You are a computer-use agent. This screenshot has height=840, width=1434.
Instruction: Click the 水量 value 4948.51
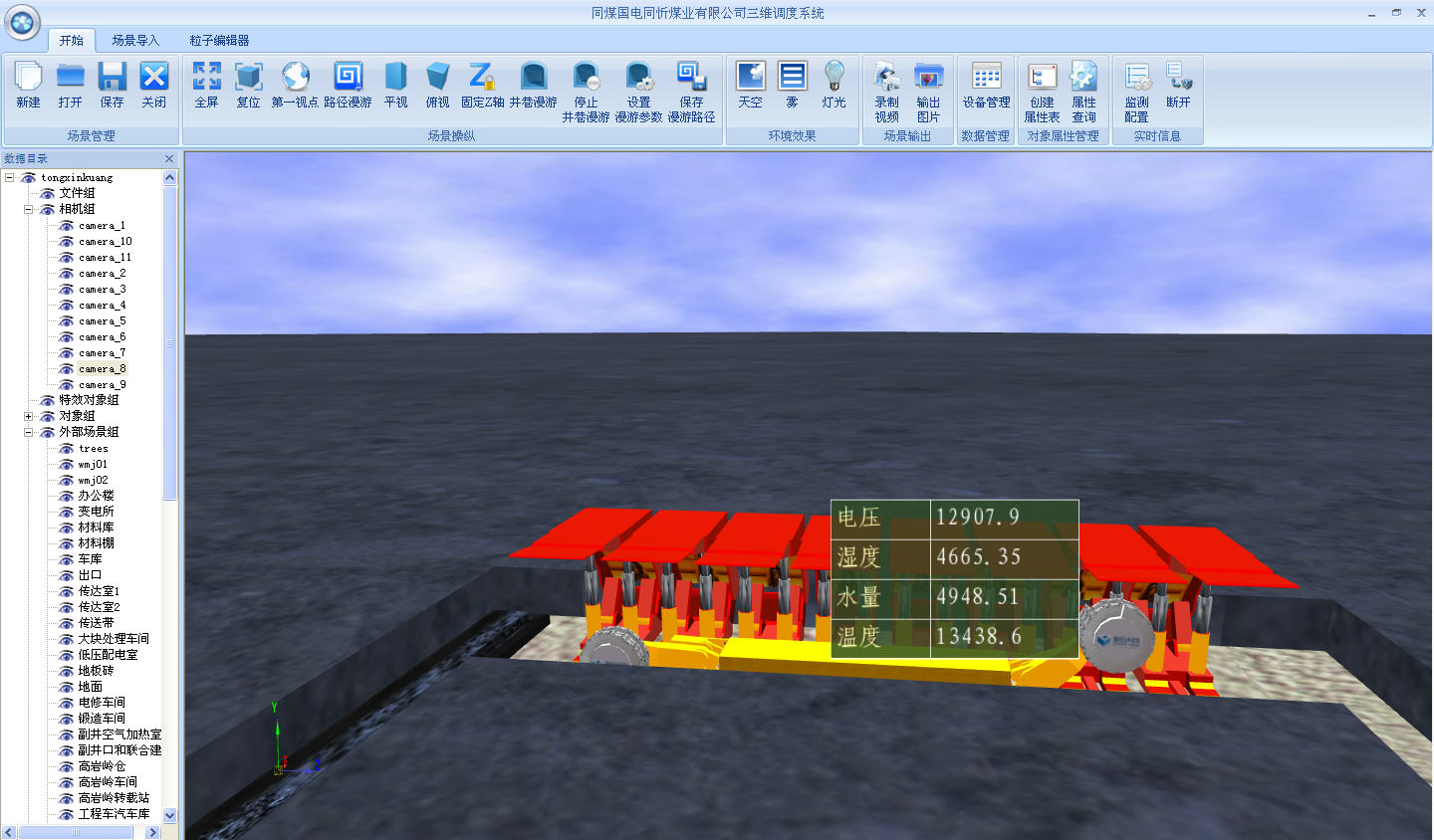click(977, 596)
